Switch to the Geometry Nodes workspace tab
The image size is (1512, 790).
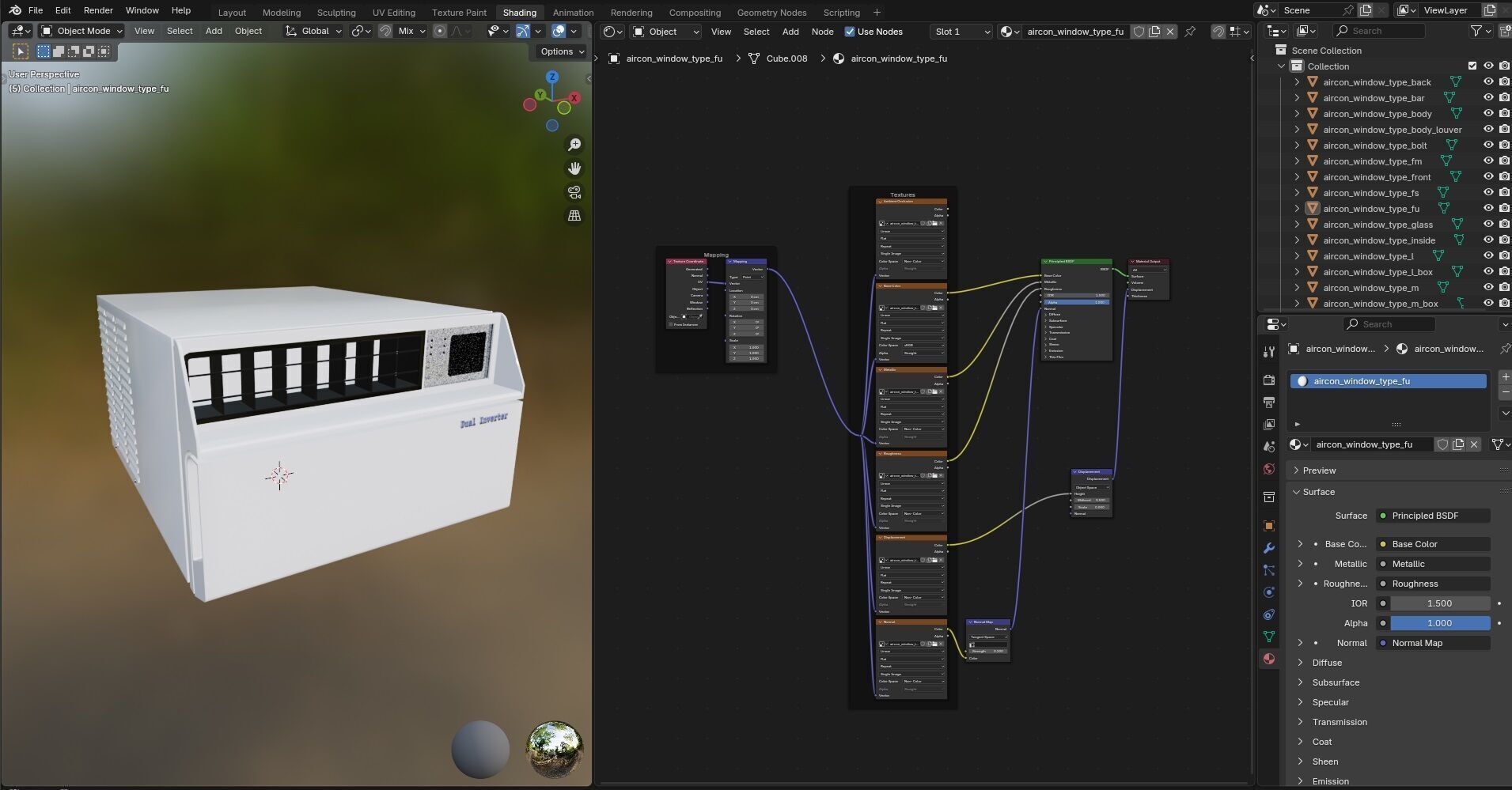coord(771,13)
